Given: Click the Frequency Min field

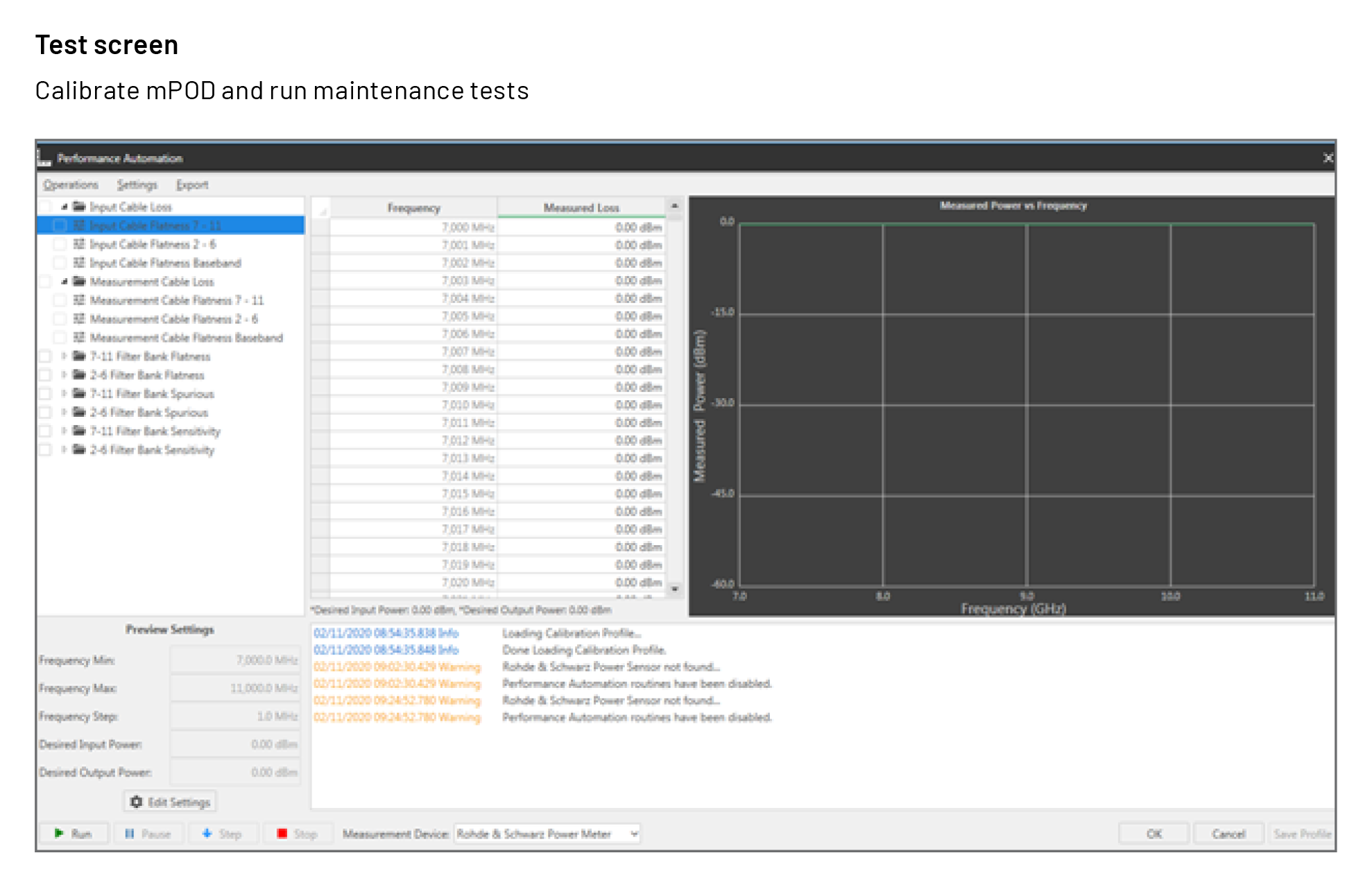Looking at the screenshot, I should pos(235,660).
